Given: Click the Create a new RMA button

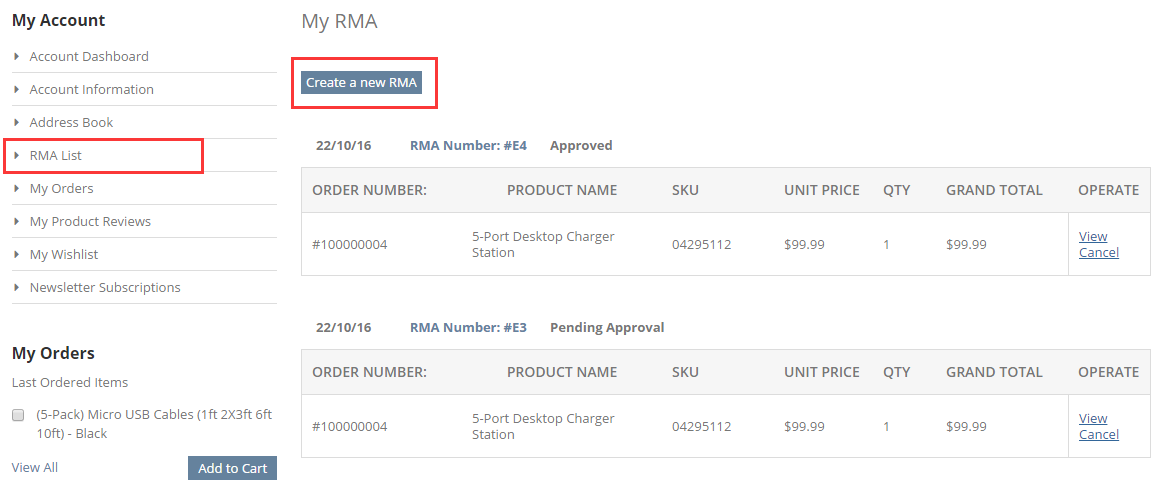Looking at the screenshot, I should pyautogui.click(x=361, y=82).
